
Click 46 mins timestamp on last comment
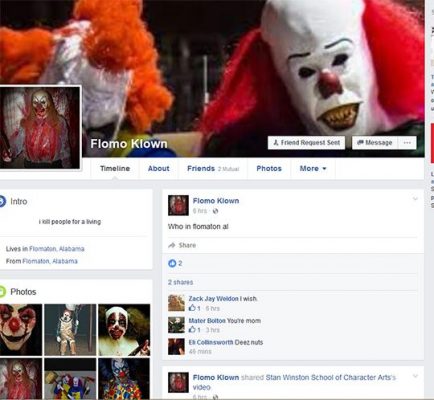(200, 351)
